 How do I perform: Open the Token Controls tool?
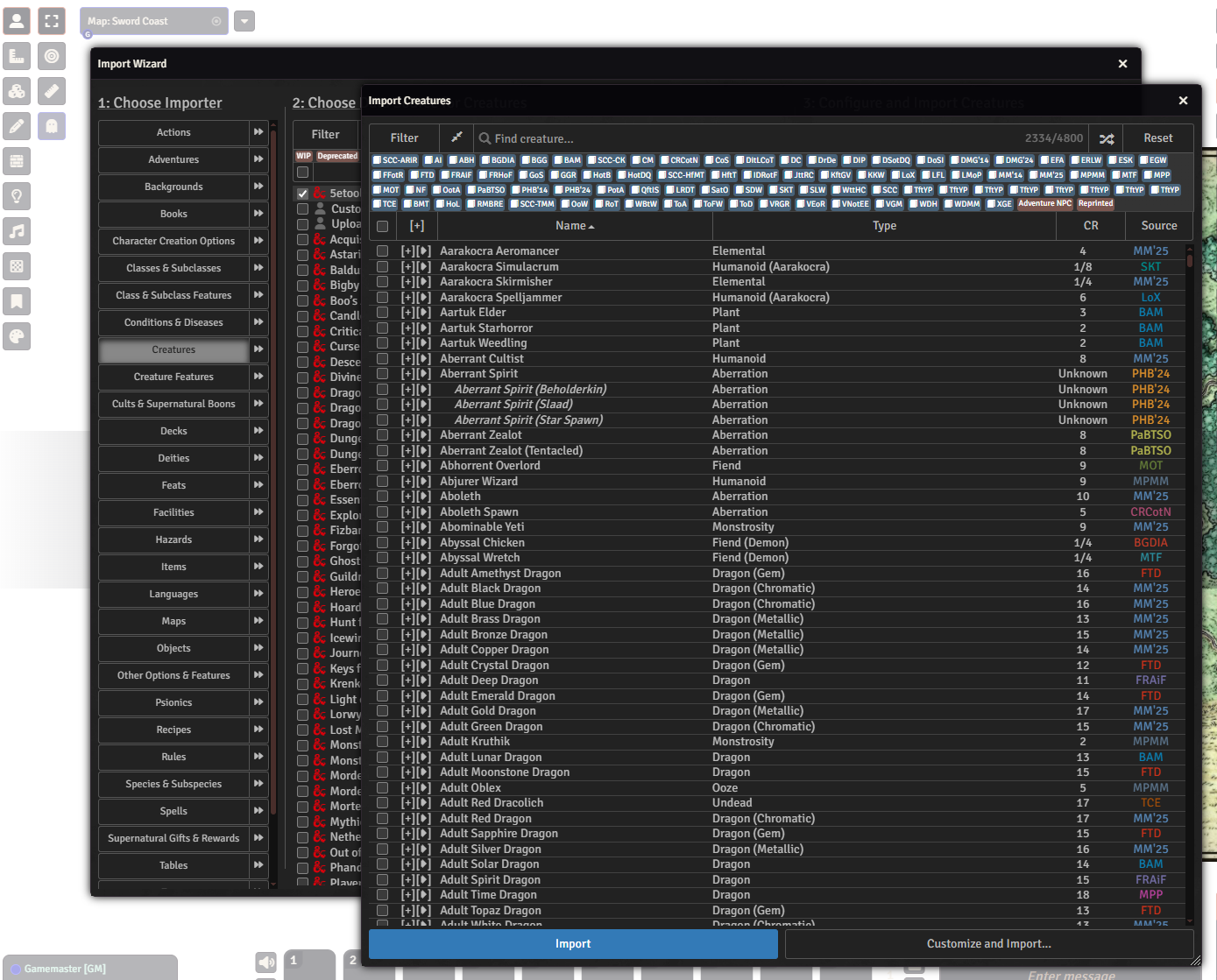[x=17, y=21]
